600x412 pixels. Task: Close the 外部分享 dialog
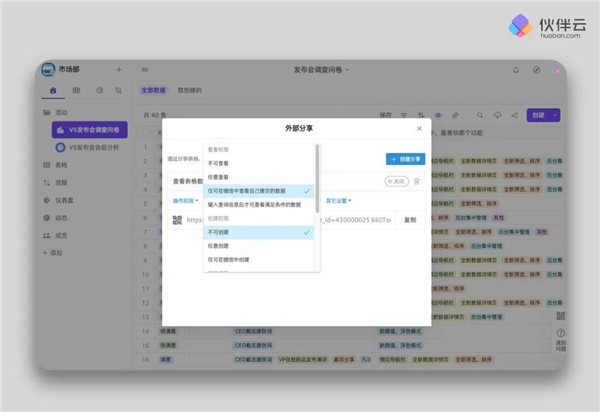coord(418,129)
